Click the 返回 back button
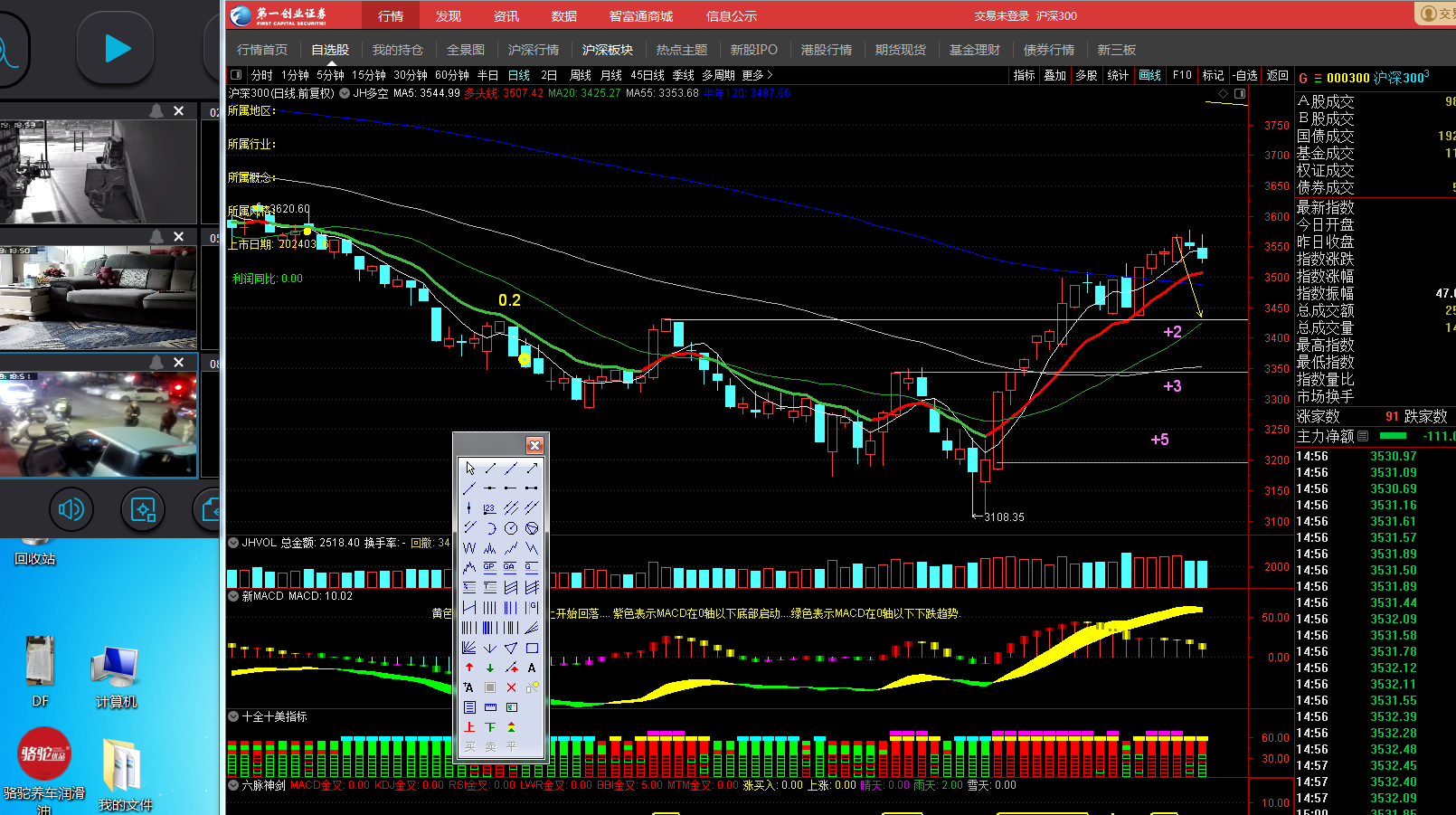Image resolution: width=1456 pixels, height=815 pixels. 1278,75
